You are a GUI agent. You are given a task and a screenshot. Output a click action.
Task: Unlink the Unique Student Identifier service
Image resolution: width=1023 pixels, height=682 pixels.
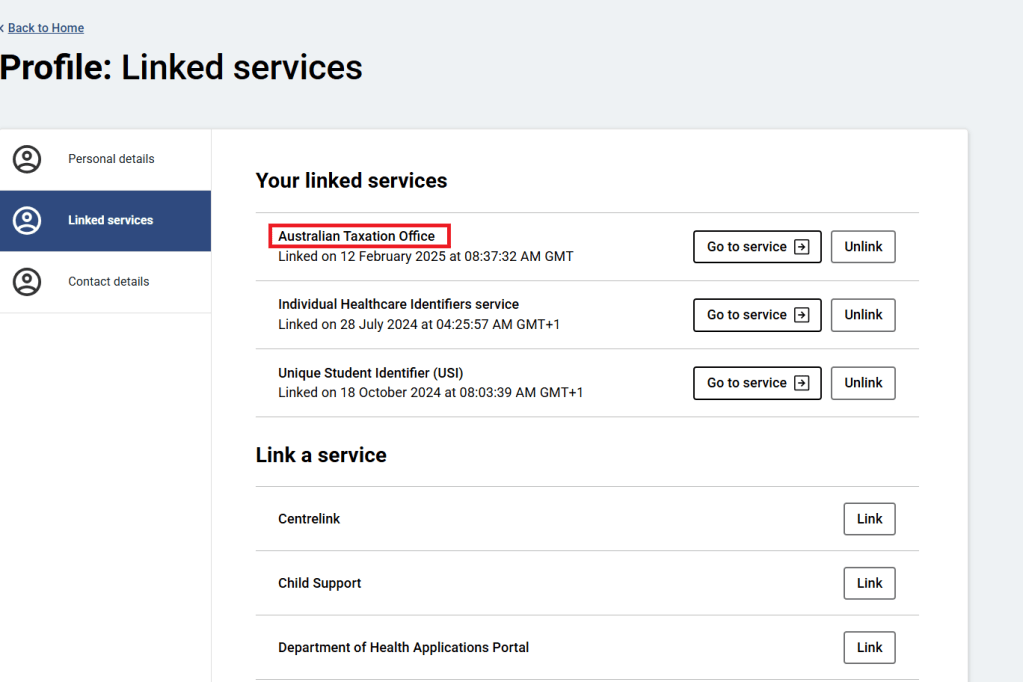pyautogui.click(x=863, y=383)
